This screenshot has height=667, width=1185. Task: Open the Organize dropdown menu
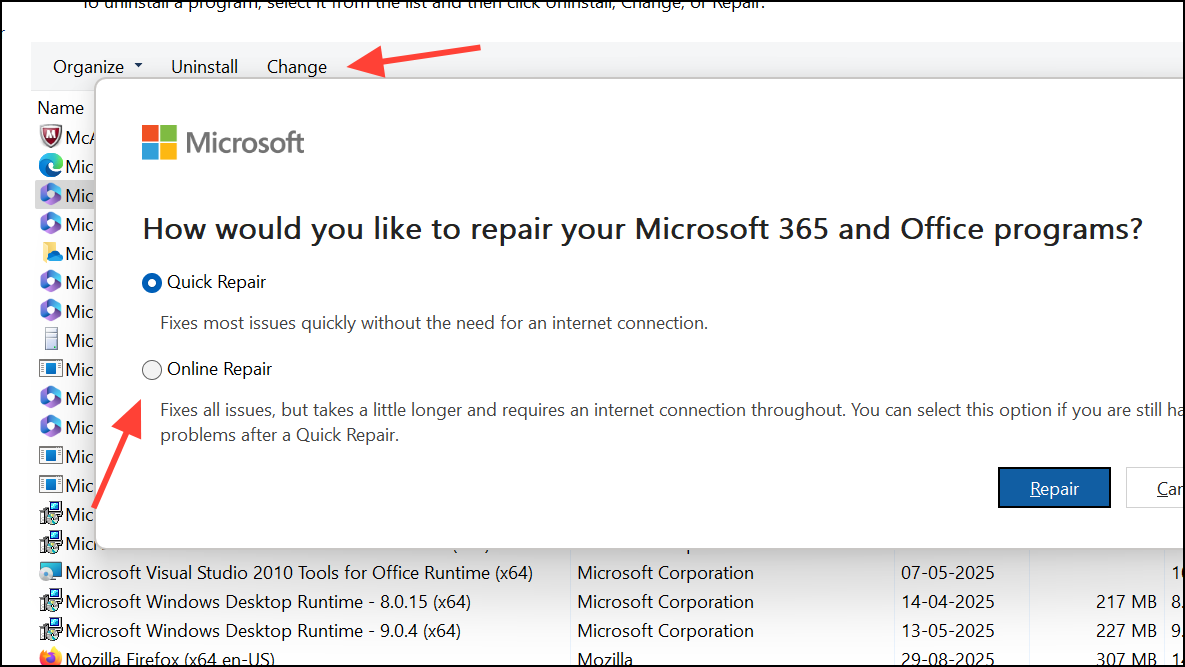97,66
